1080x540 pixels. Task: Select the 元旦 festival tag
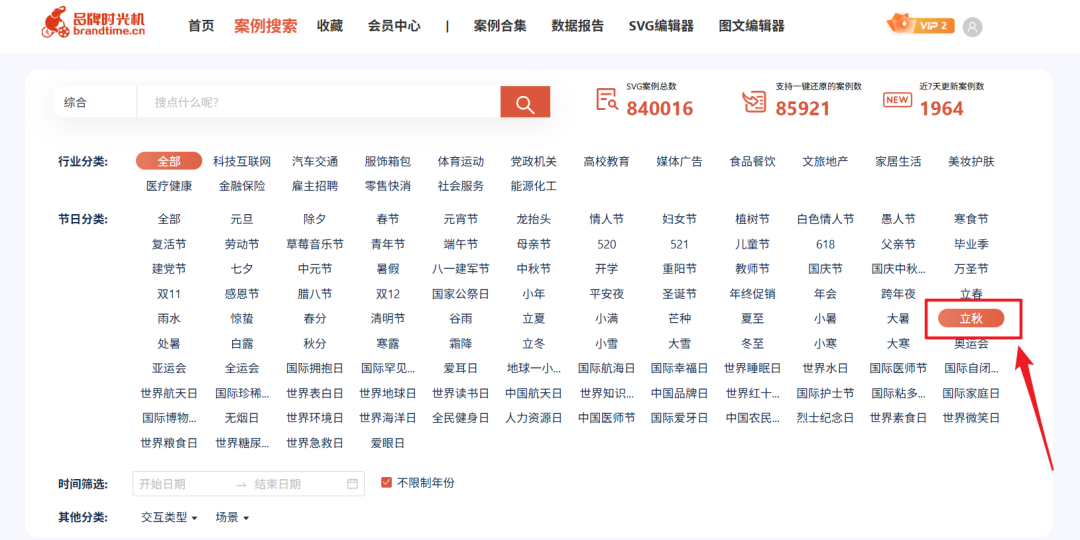pos(242,219)
